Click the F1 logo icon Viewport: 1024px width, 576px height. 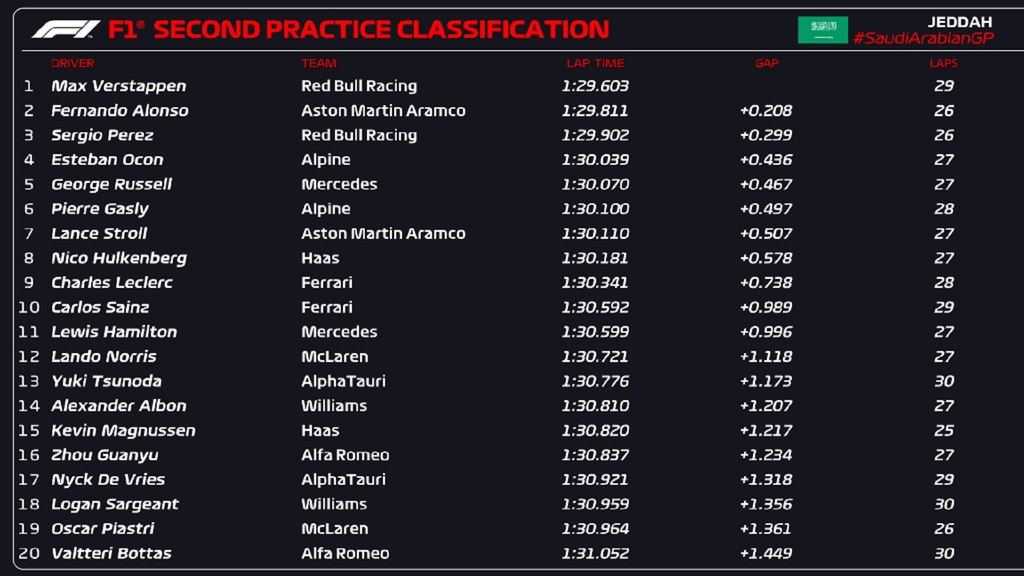pyautogui.click(x=66, y=29)
